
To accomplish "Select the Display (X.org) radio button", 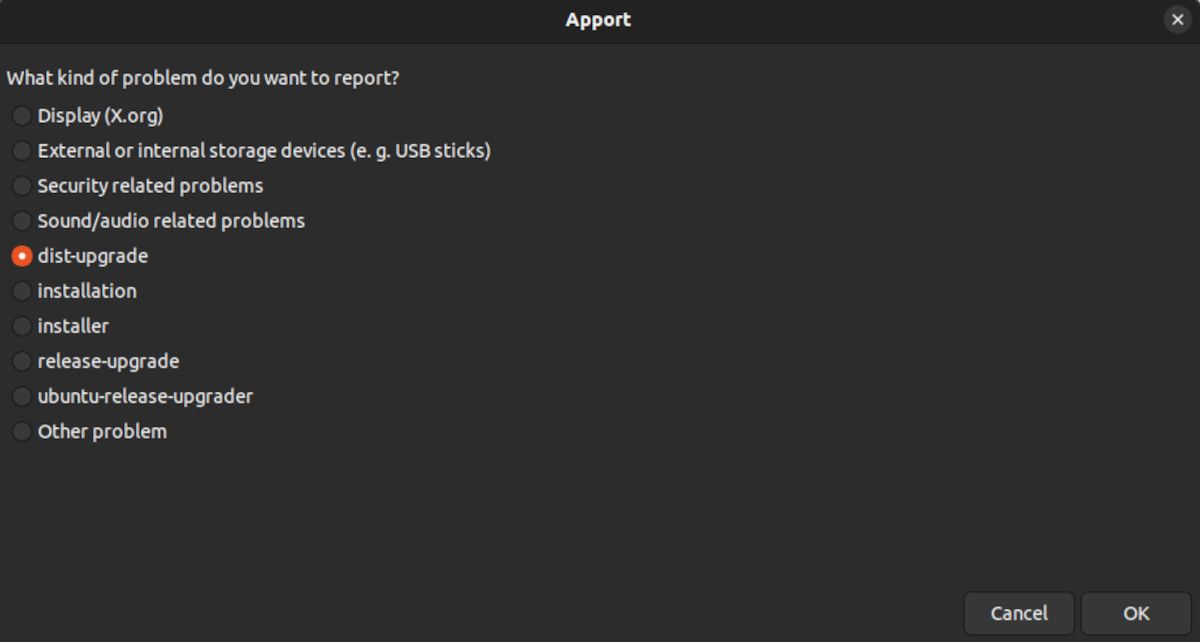I will pyautogui.click(x=21, y=116).
